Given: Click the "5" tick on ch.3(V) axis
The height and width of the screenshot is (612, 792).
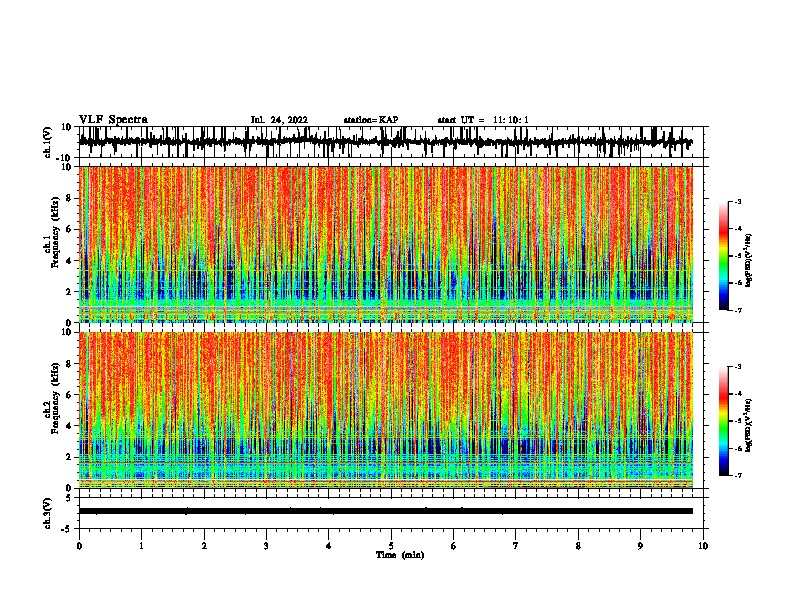Looking at the screenshot, I should coord(69,498).
